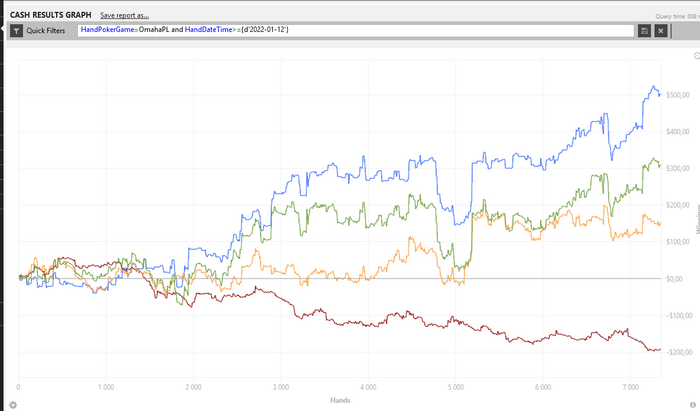This screenshot has height=411, width=700.
Task: Clear the quick filter with the X button
Action: [x=661, y=31]
